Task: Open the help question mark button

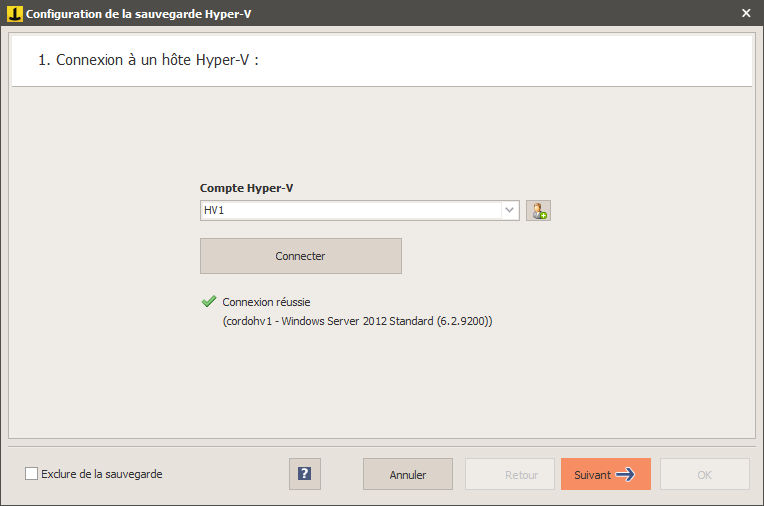Action: 305,474
